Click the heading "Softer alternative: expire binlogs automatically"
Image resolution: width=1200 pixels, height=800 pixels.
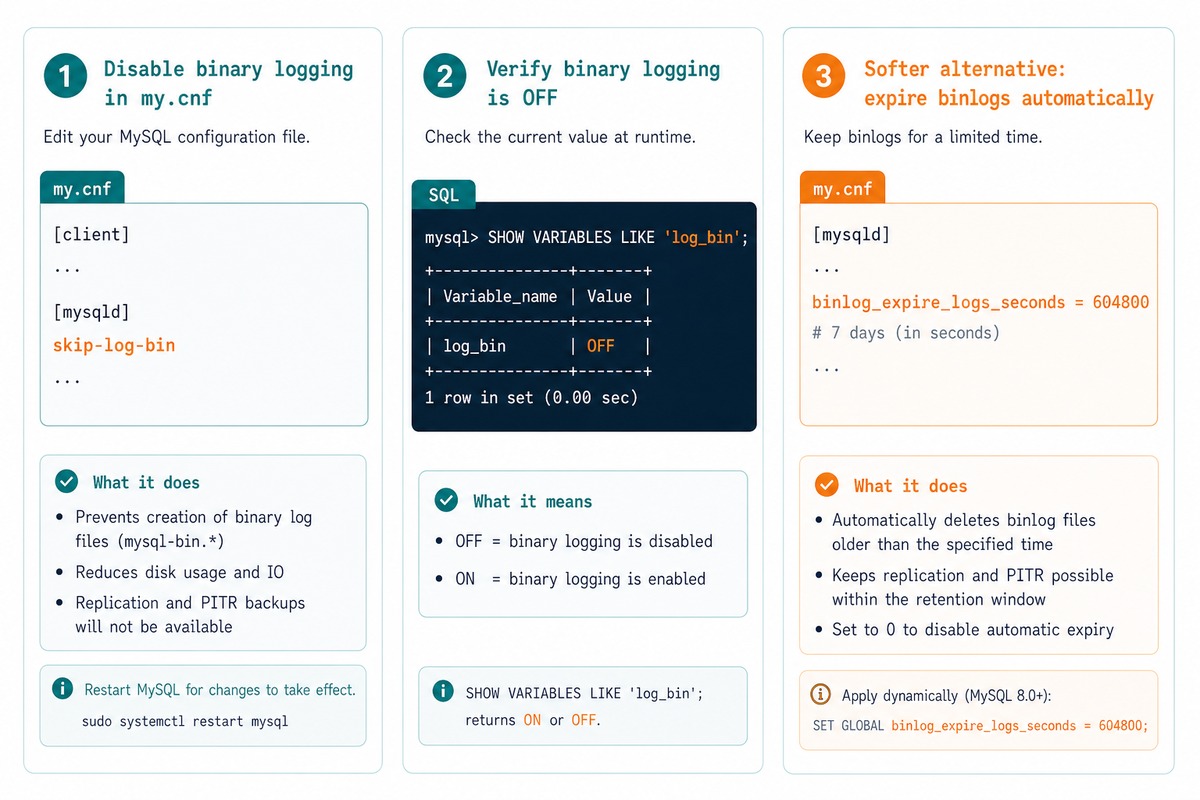[x=1009, y=83]
